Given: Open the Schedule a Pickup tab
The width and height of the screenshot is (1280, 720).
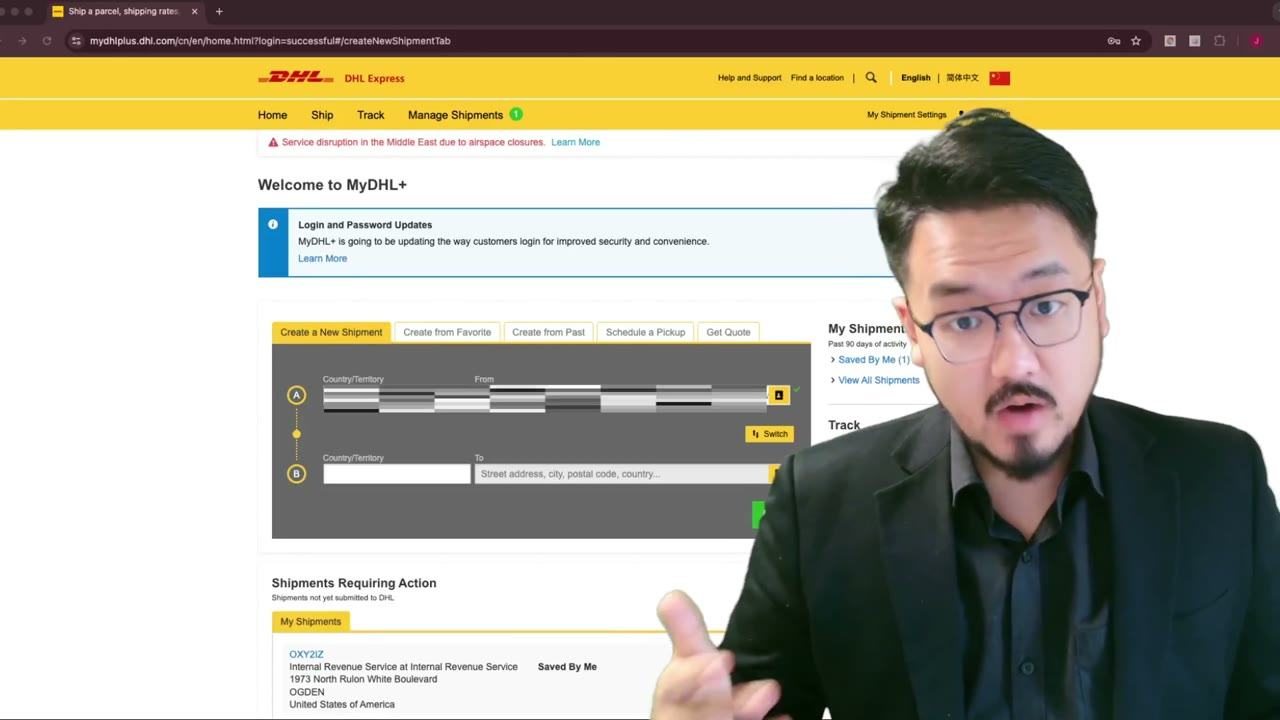Looking at the screenshot, I should coord(645,332).
